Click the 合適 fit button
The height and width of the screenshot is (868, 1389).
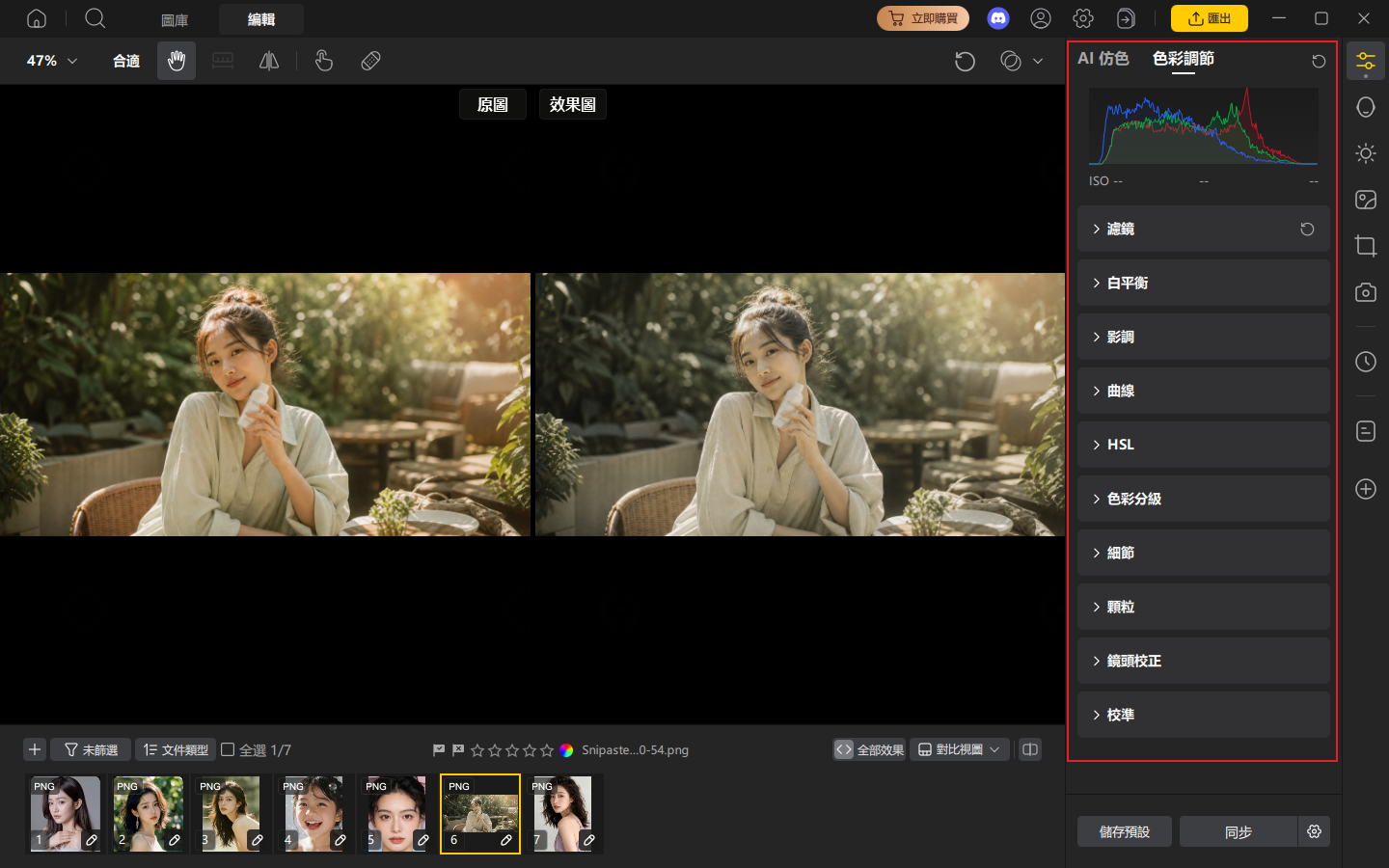point(126,61)
